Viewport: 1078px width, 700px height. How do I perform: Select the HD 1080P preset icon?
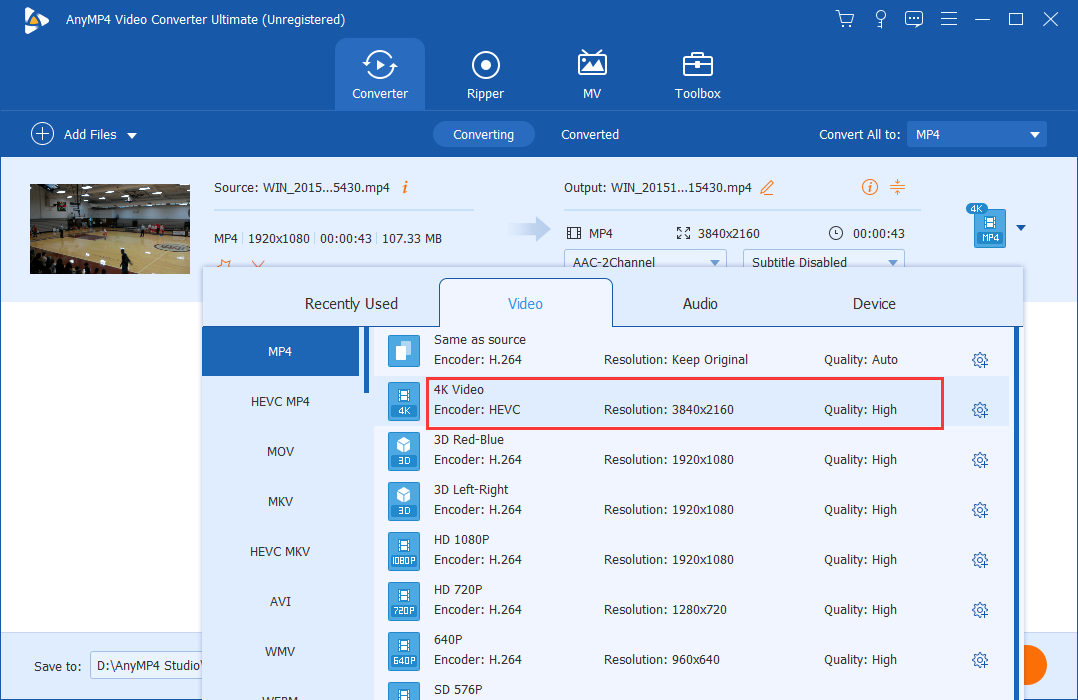click(x=404, y=551)
